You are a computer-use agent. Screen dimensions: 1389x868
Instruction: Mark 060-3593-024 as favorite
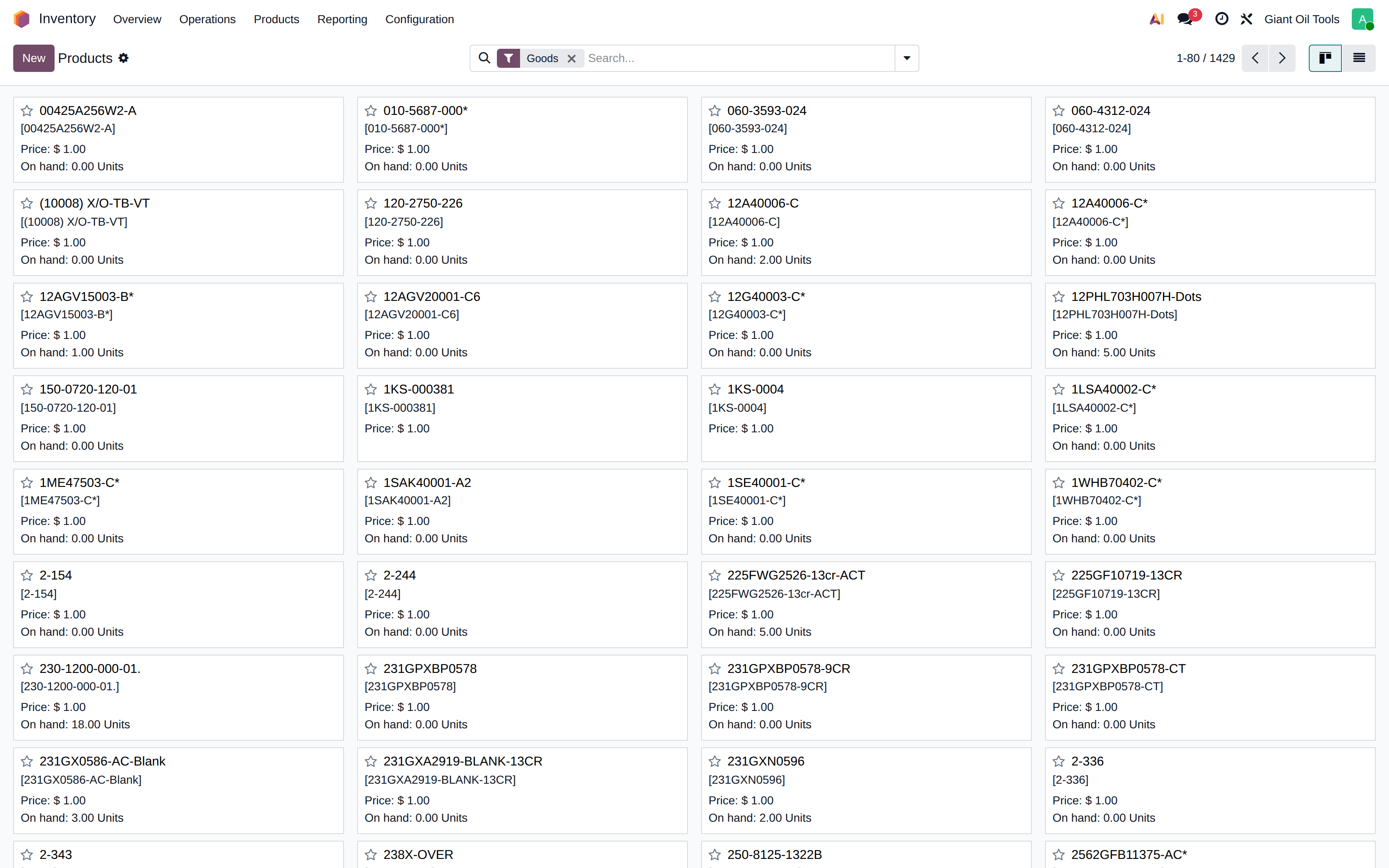tap(715, 111)
